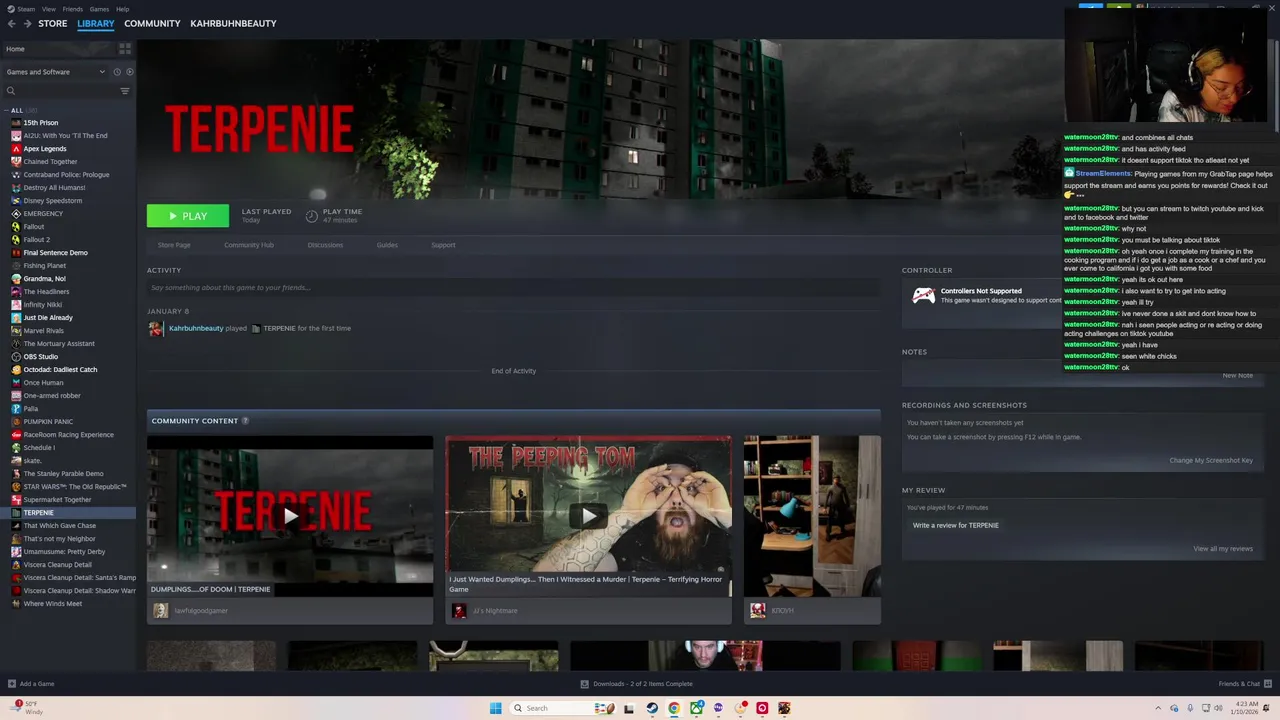
Task: Click the library search field
Action: click(x=62, y=91)
